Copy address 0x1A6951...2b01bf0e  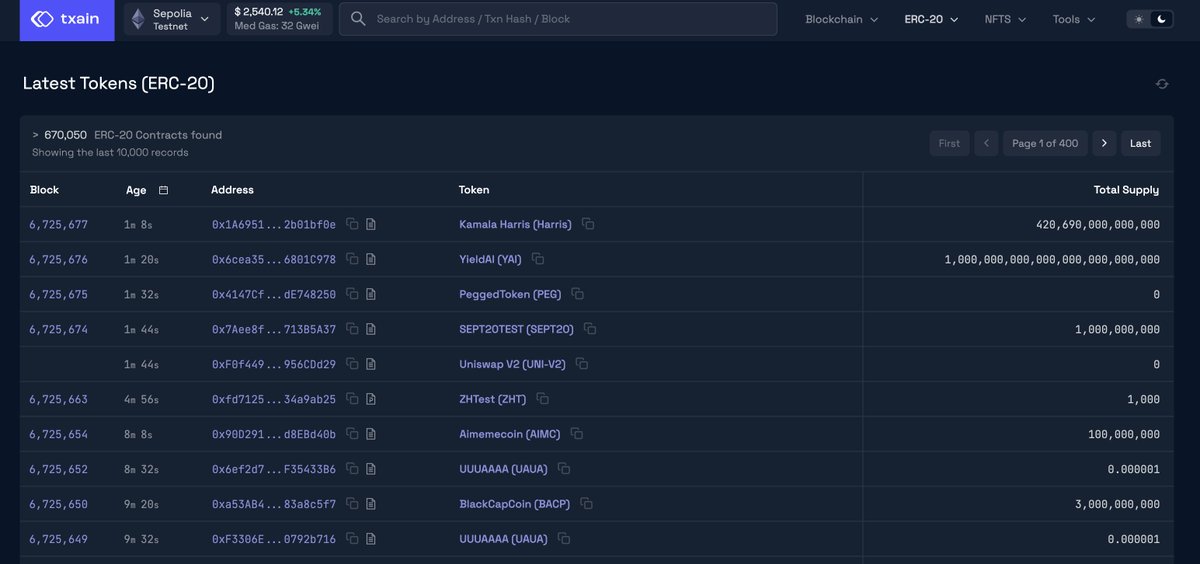[x=352, y=225]
